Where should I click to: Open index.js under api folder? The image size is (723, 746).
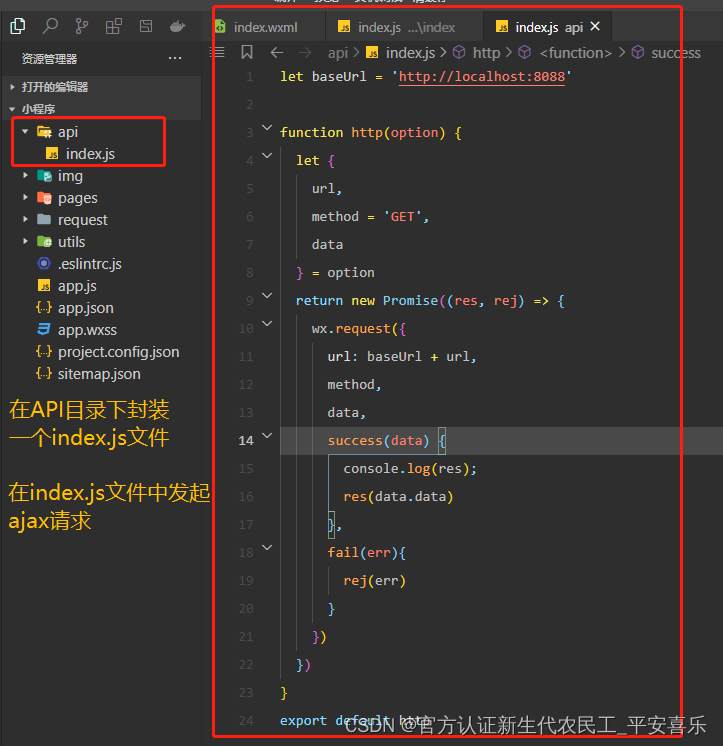pos(90,154)
